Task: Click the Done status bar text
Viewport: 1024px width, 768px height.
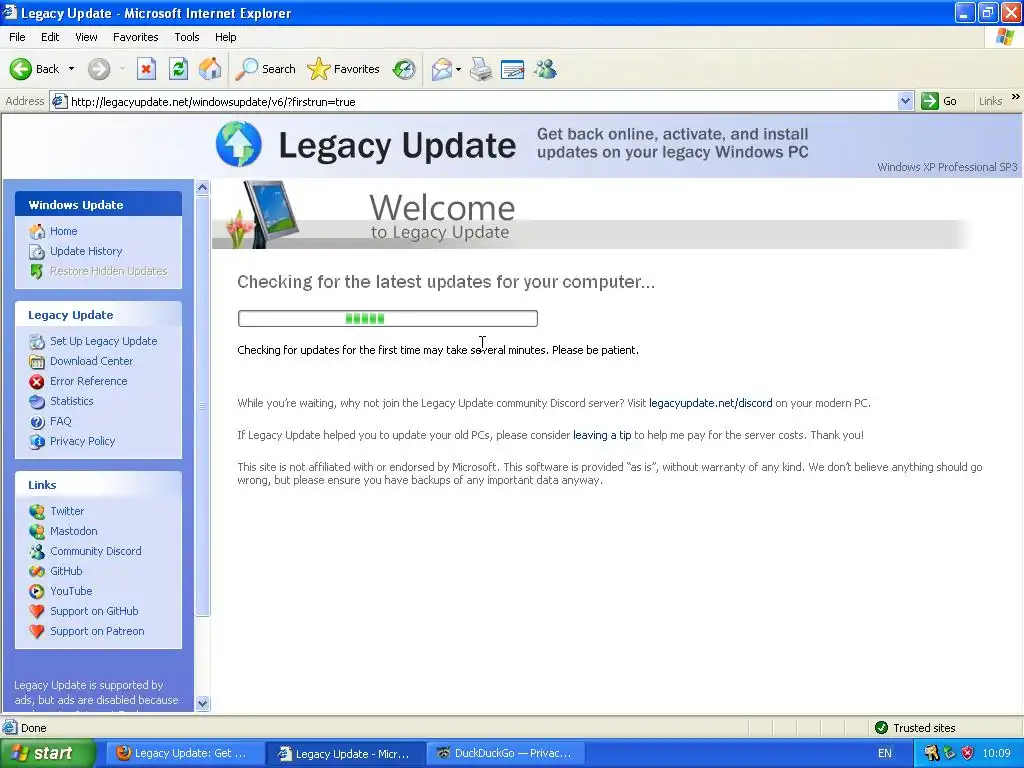Action: pos(33,728)
